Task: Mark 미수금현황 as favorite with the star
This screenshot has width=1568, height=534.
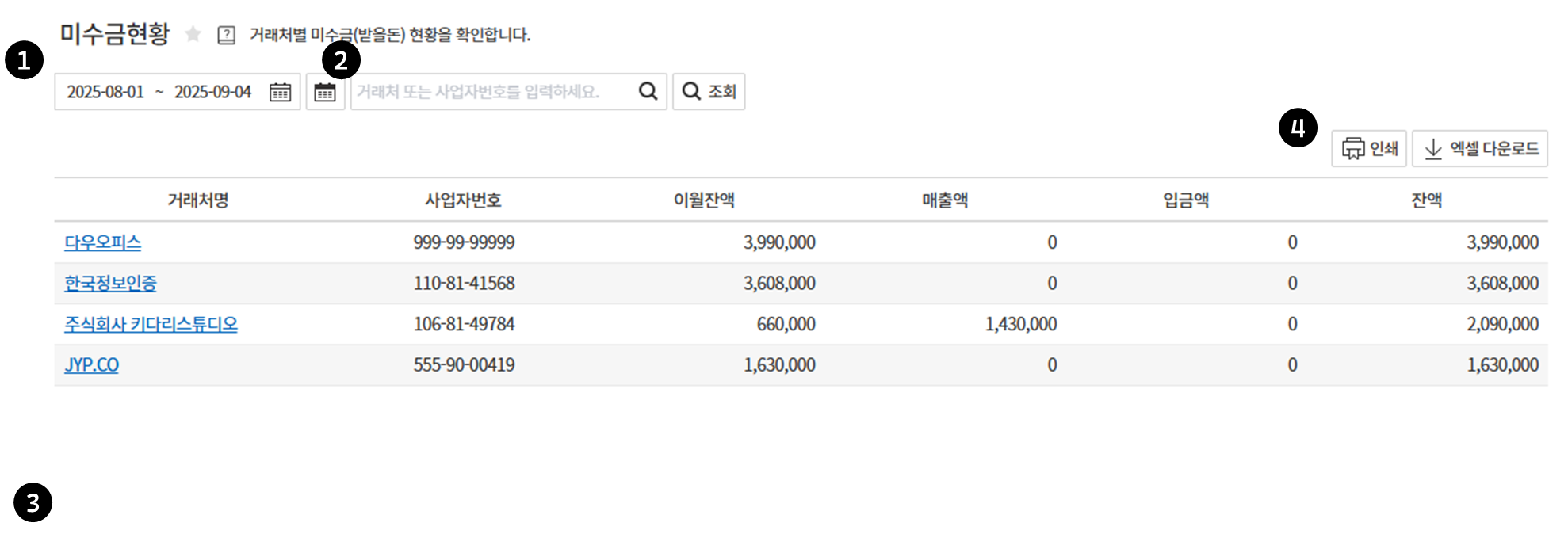Action: [193, 34]
